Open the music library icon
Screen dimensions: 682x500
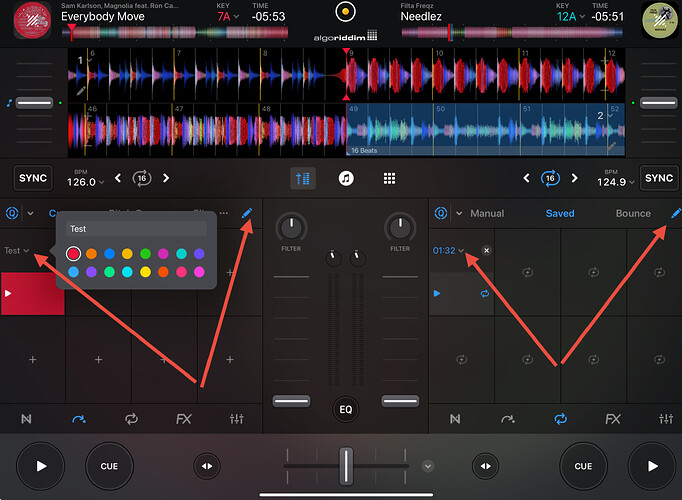coord(345,179)
